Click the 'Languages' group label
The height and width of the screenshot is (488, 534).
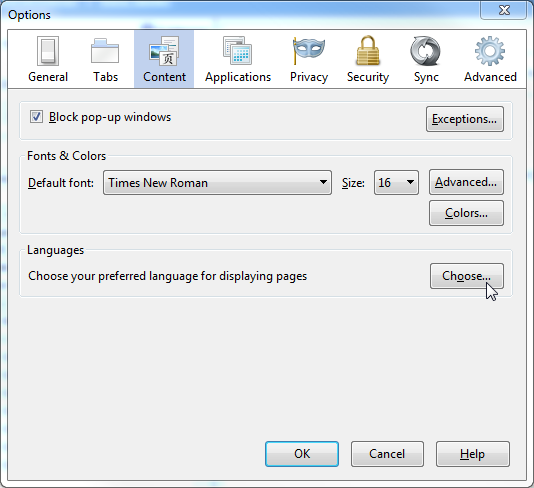[x=55, y=250]
